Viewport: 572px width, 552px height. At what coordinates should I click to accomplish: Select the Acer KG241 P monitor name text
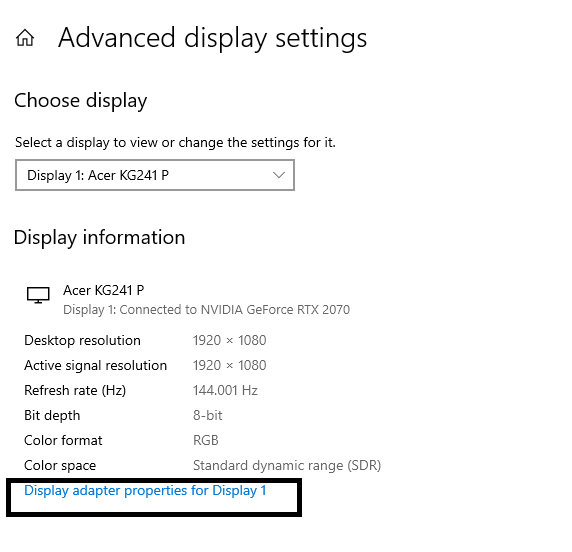104,290
